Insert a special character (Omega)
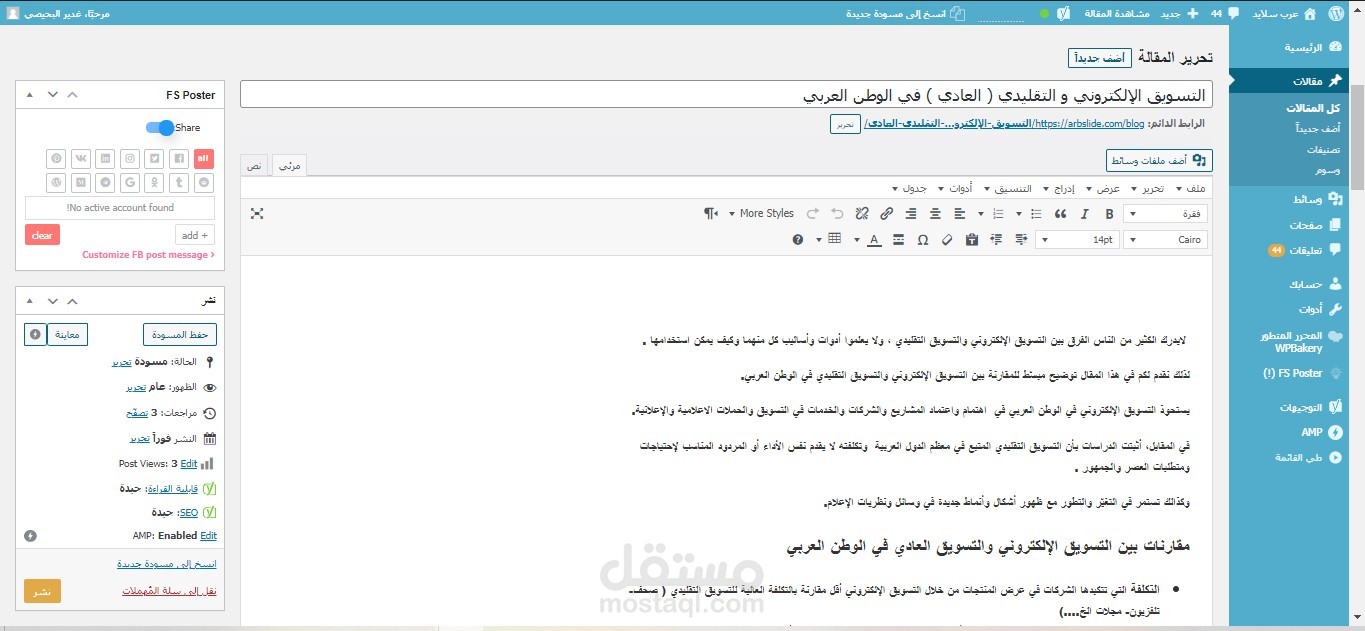This screenshot has height=631, width=1365. coord(922,240)
